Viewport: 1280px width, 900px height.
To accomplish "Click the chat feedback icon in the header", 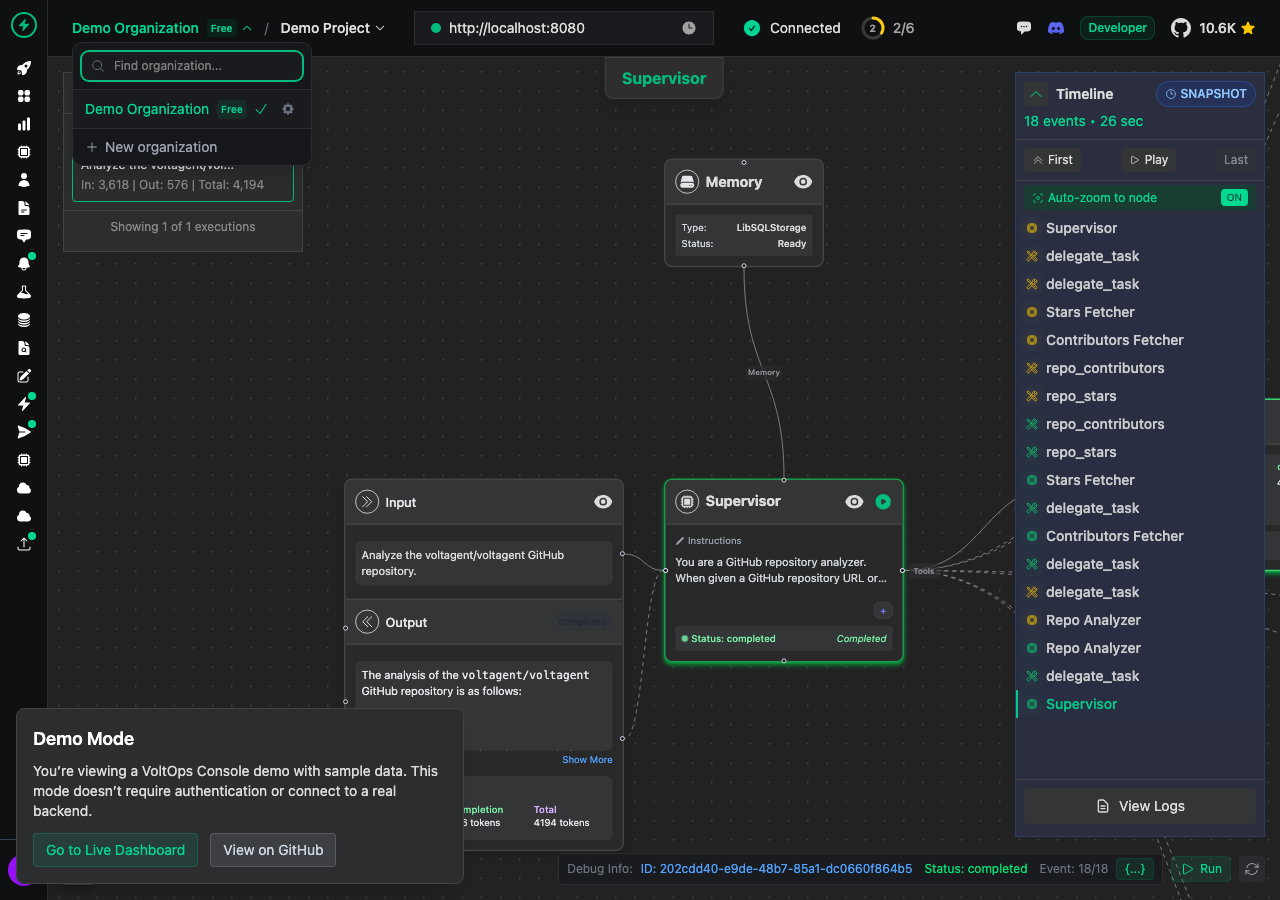I will [1024, 28].
